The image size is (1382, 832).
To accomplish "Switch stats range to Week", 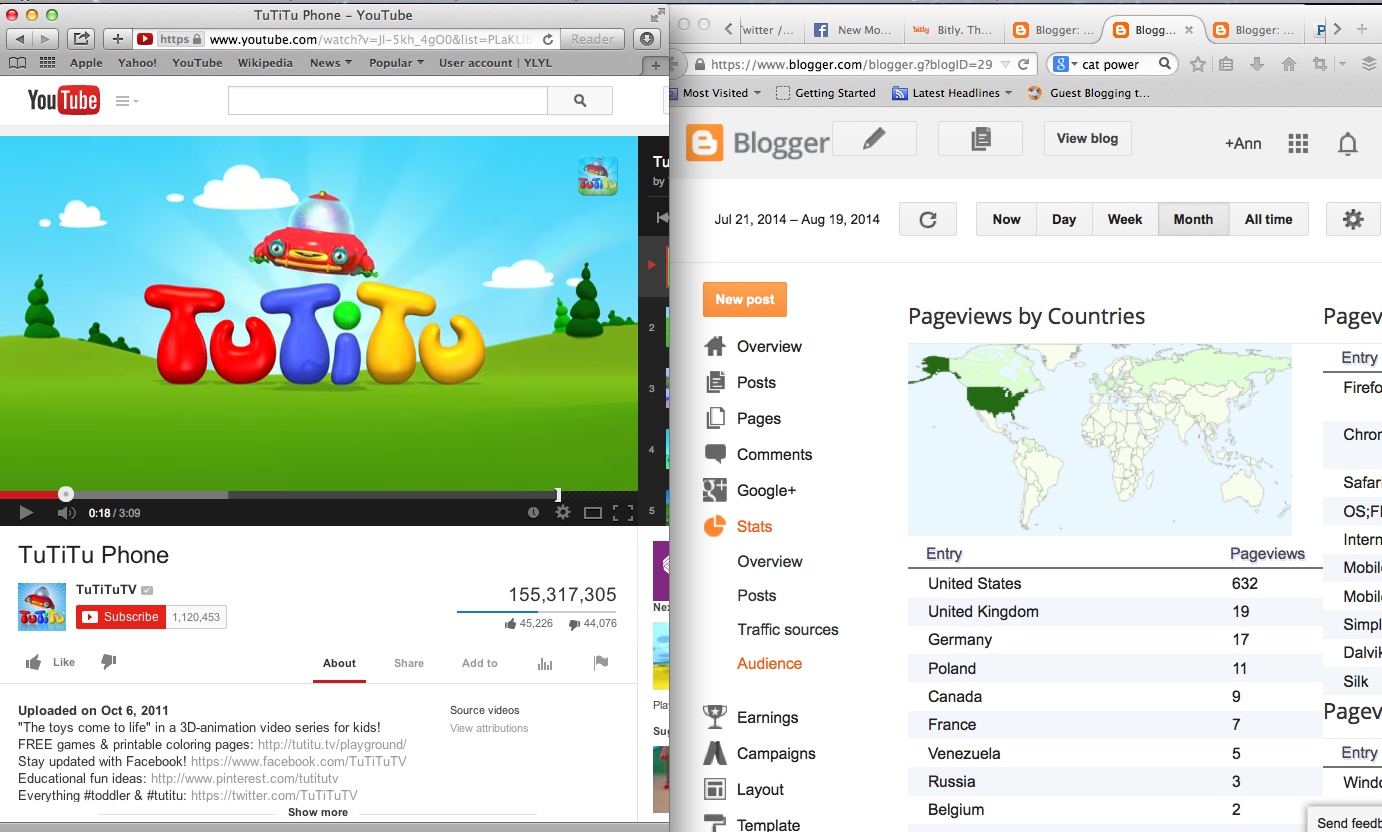I will (1125, 219).
